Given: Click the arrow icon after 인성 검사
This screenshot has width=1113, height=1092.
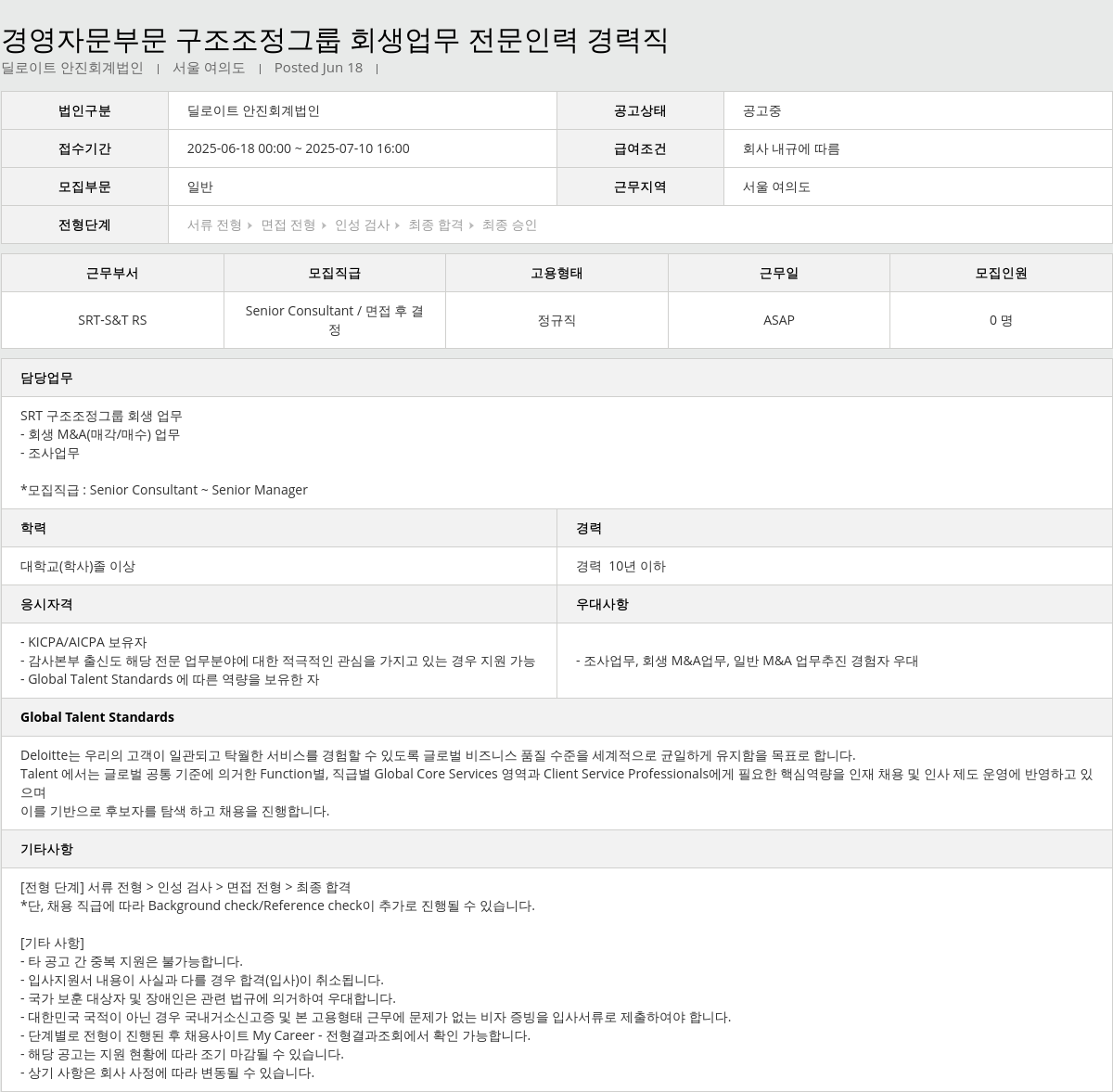Looking at the screenshot, I should coord(398,225).
